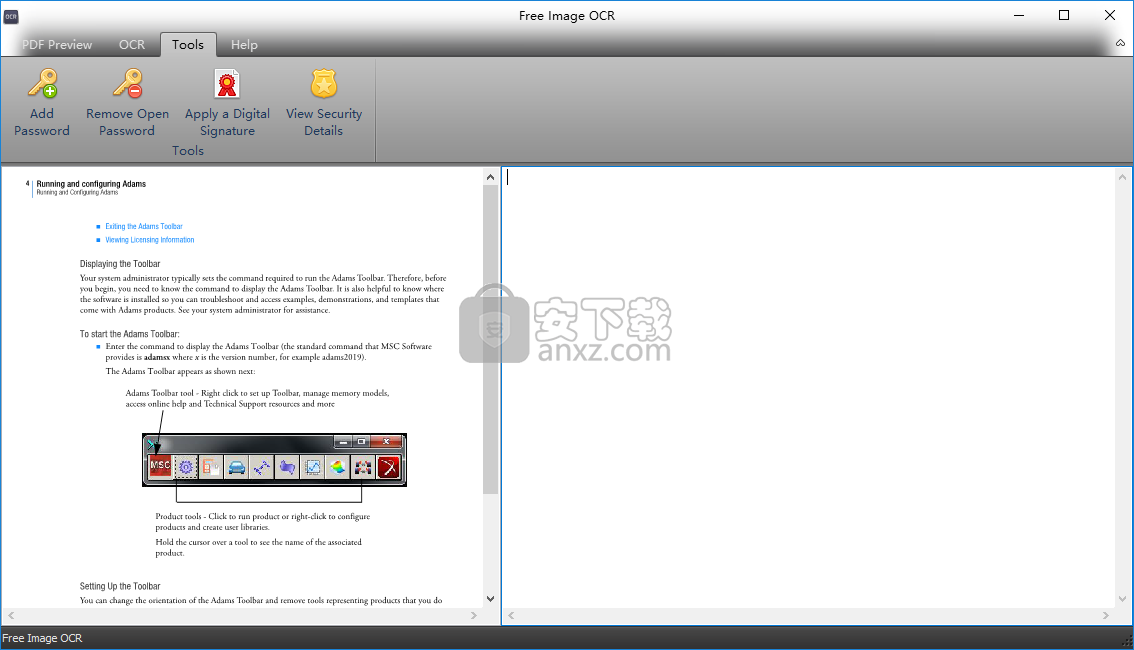Click the OCR text pane scroll left arrow
Screen dimensions: 1134x650
511,615
